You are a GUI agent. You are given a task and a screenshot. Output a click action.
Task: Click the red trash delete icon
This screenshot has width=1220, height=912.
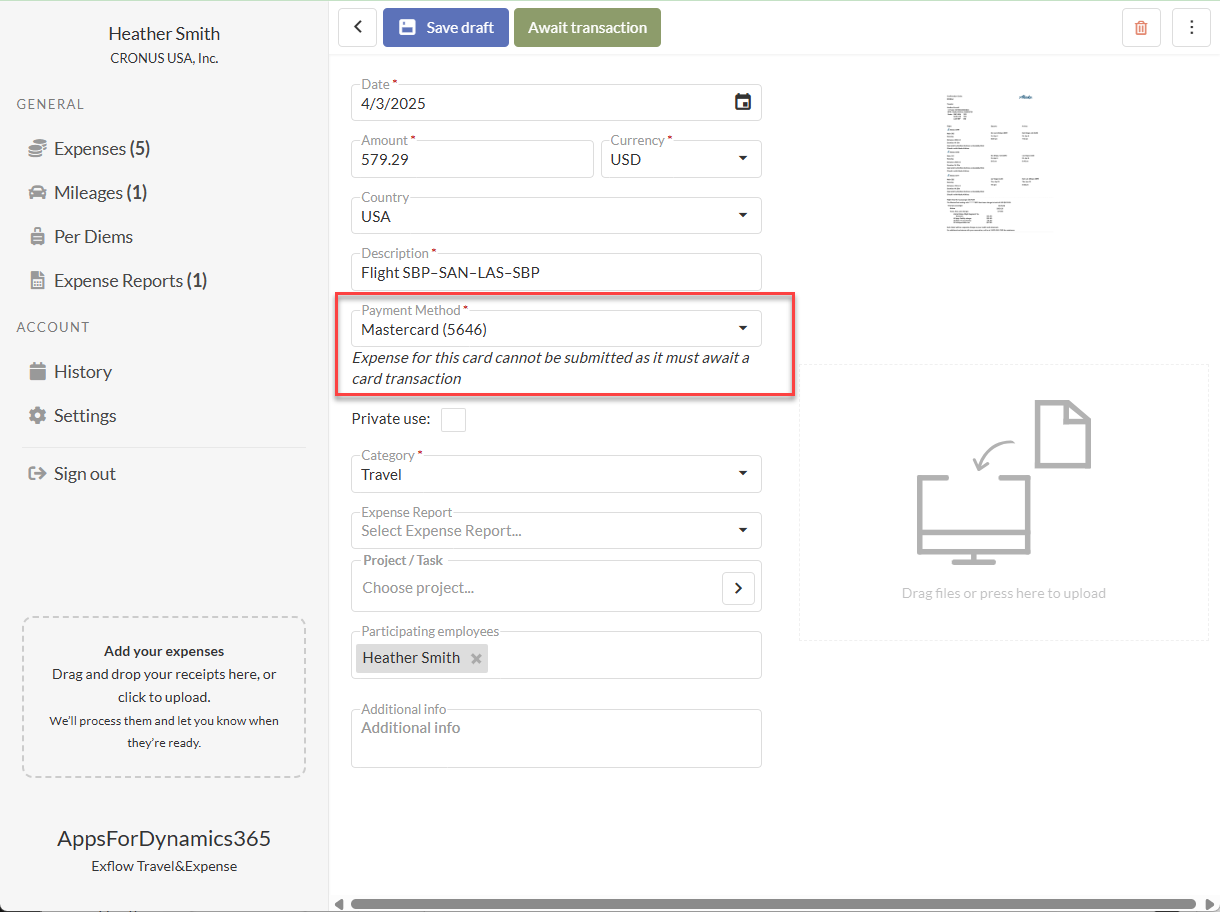[x=1141, y=28]
